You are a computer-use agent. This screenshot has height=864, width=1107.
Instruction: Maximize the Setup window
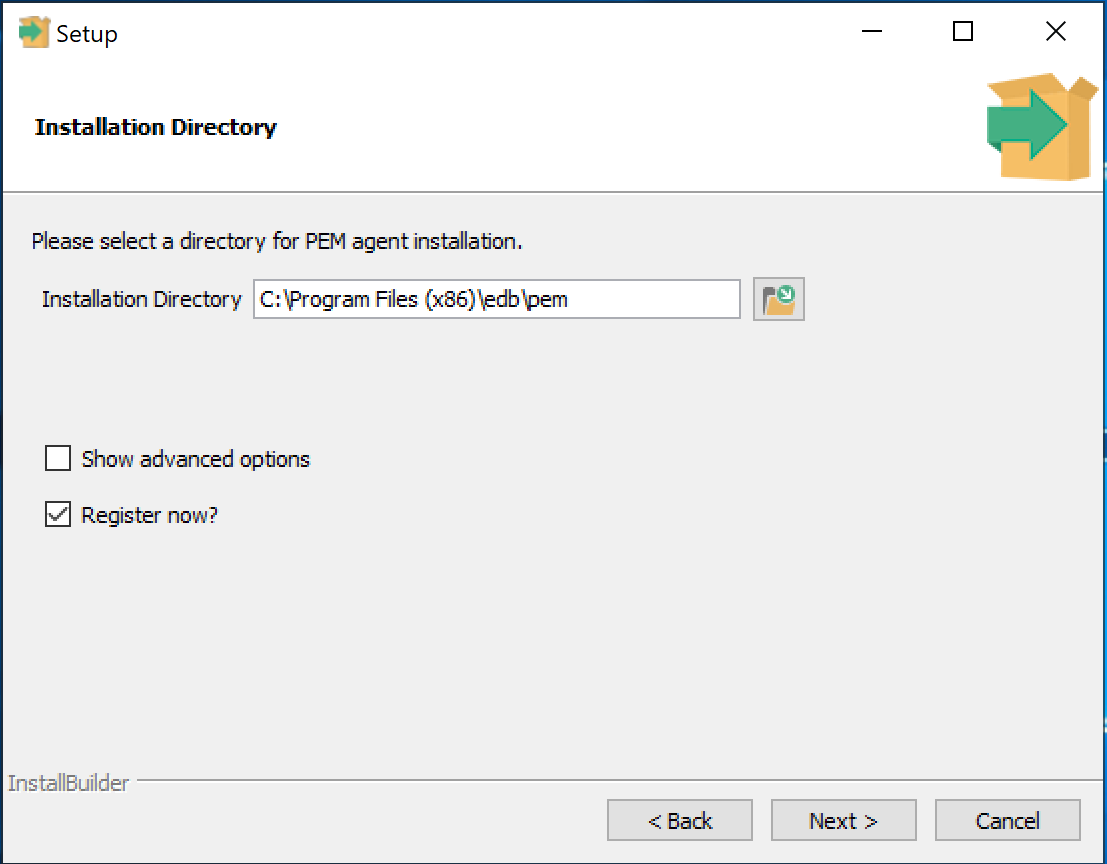(963, 32)
